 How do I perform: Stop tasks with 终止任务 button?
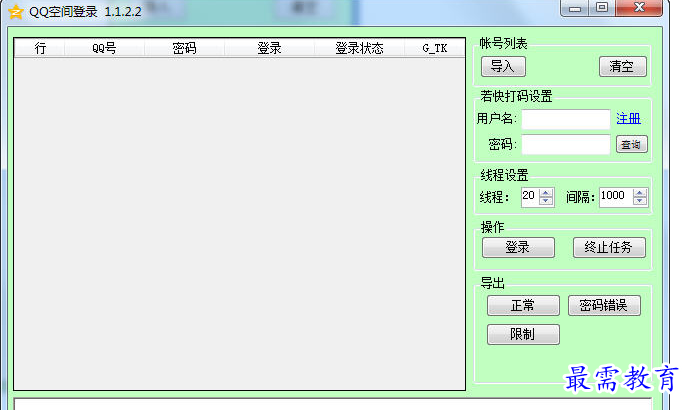pos(609,247)
